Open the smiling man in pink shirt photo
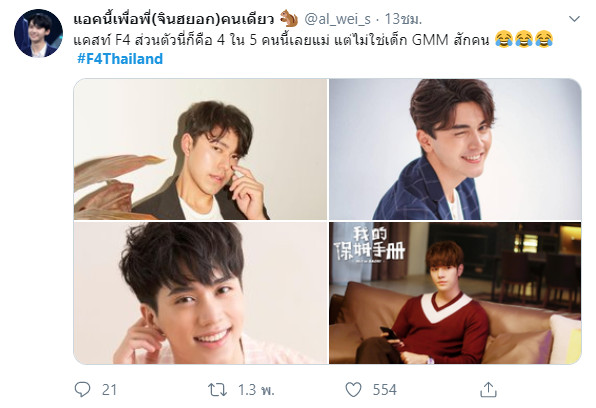 [x=200, y=293]
